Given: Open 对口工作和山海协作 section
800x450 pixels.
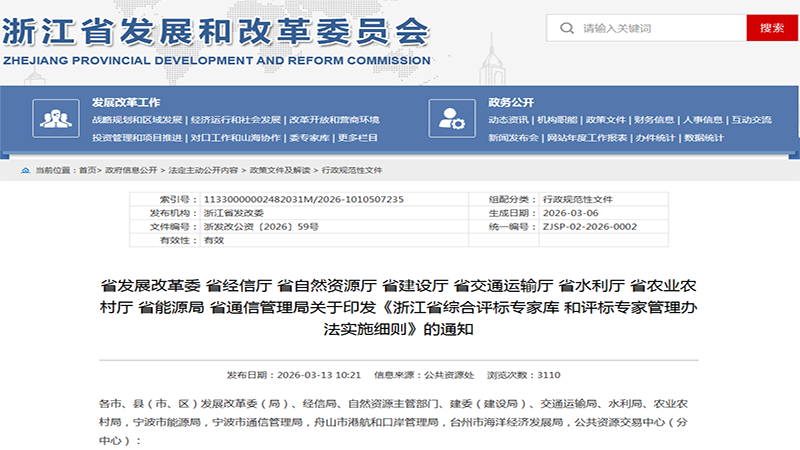Looking at the screenshot, I should coord(236,138).
